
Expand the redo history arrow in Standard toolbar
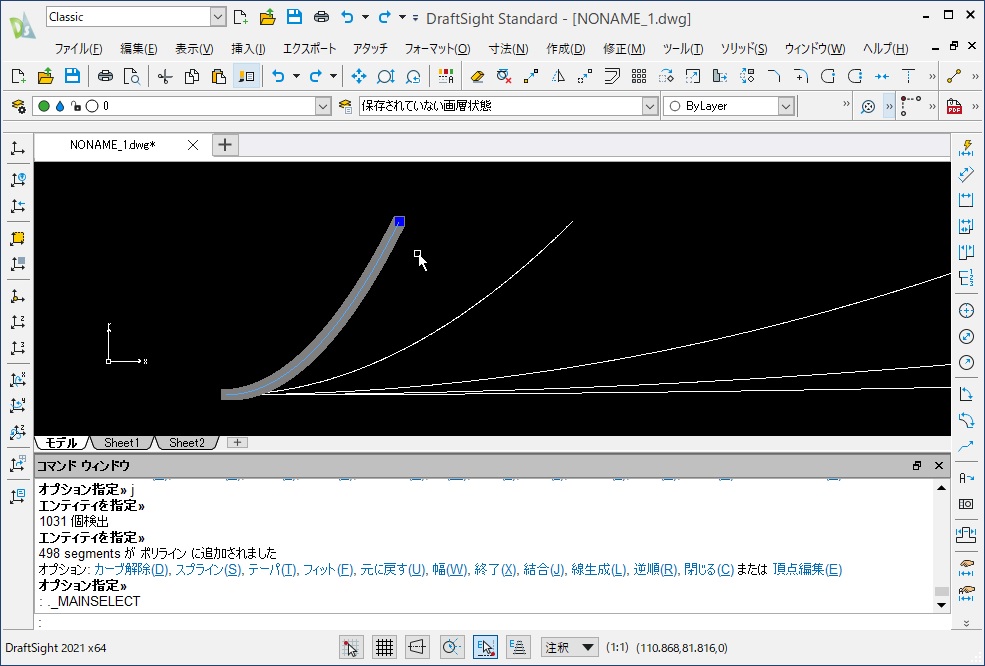(334, 77)
